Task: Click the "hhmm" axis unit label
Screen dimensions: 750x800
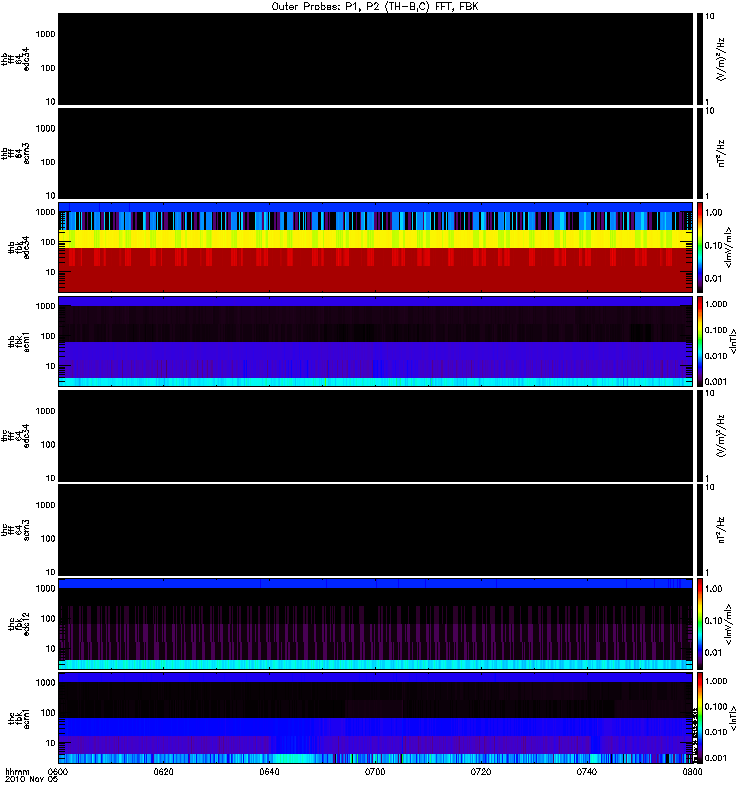Action: click(17, 771)
